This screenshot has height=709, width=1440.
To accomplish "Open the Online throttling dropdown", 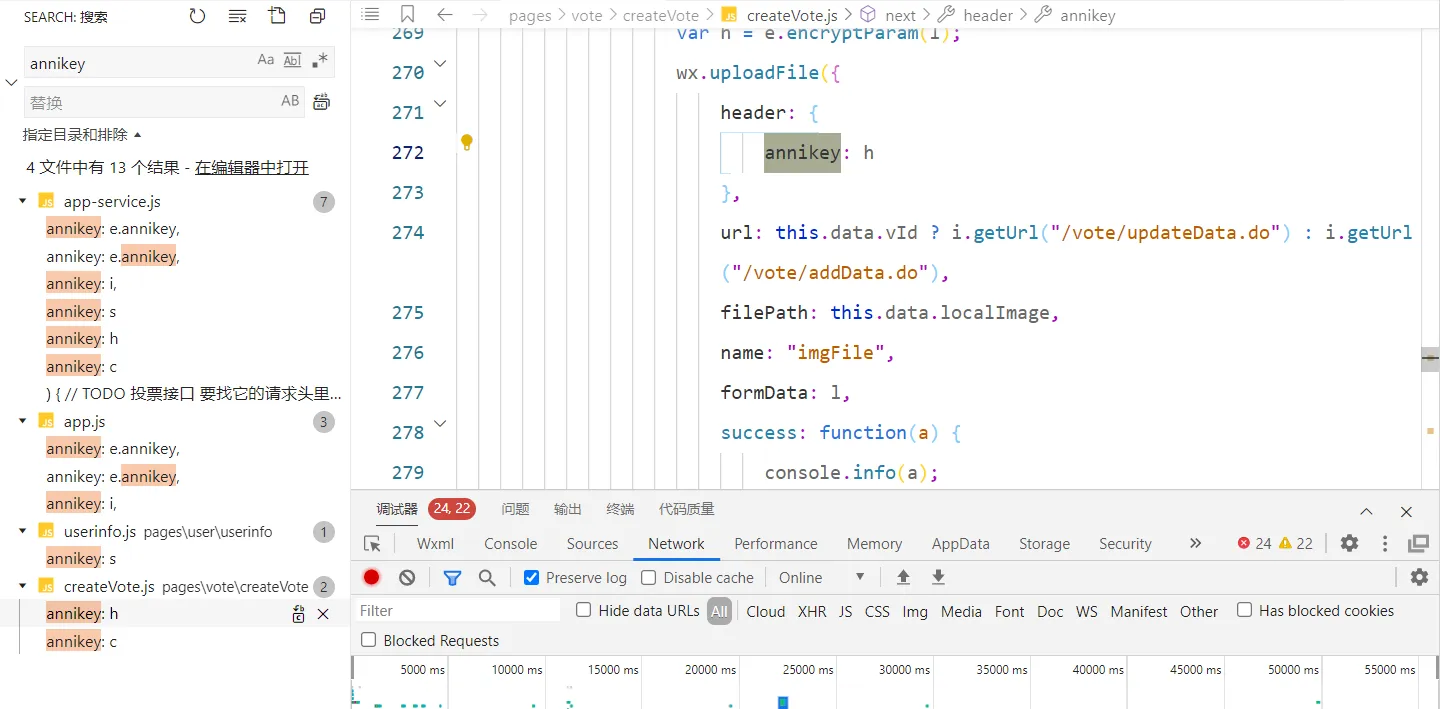I will (822, 577).
